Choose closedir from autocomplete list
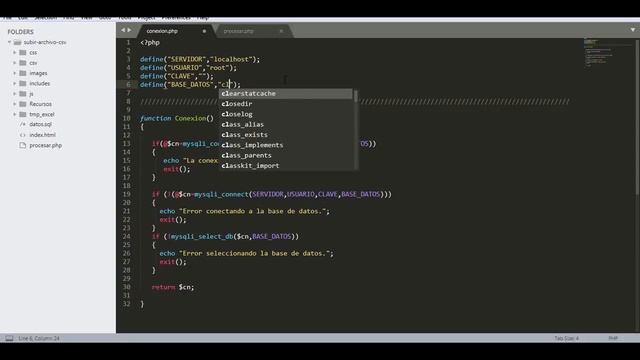Viewport: 640px width, 360px height. pos(286,104)
